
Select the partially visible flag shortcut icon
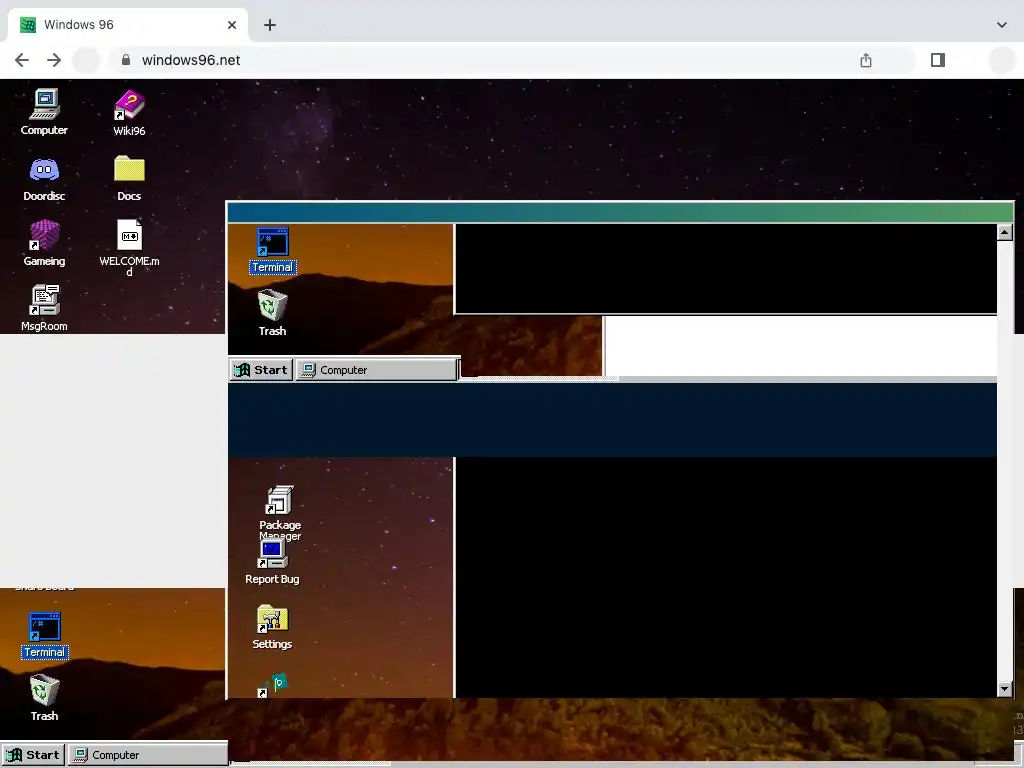coord(273,685)
